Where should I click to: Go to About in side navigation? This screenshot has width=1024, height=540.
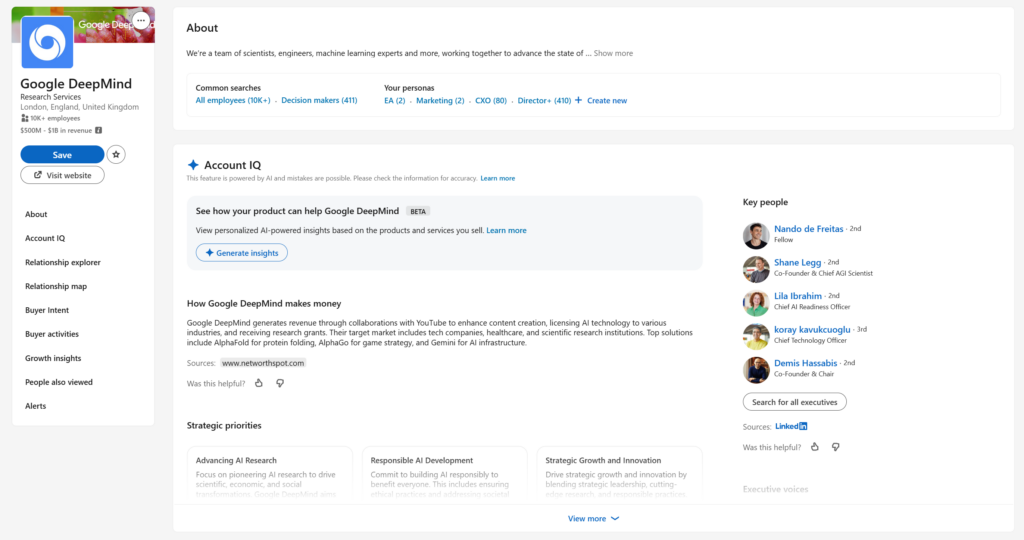pyautogui.click(x=36, y=214)
